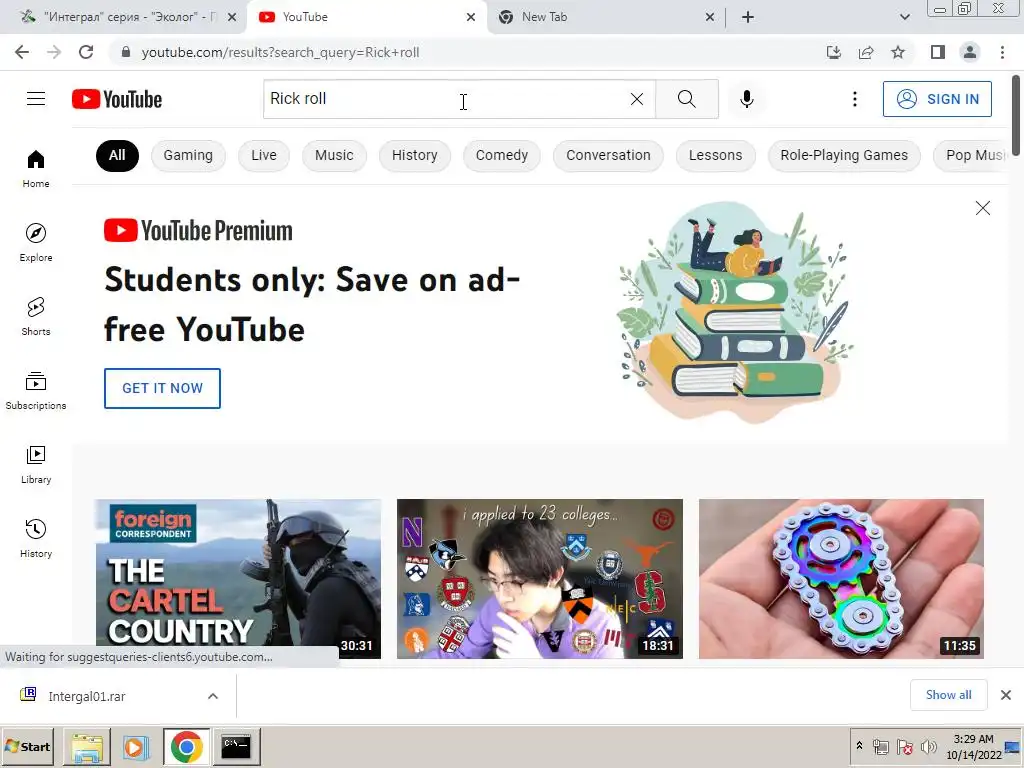
Task: Dismiss the YouTube Premium promo banner
Action: pos(982,208)
